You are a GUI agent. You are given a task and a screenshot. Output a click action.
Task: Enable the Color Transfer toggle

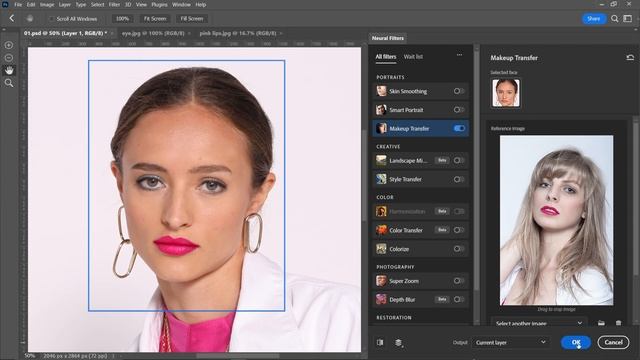click(459, 230)
